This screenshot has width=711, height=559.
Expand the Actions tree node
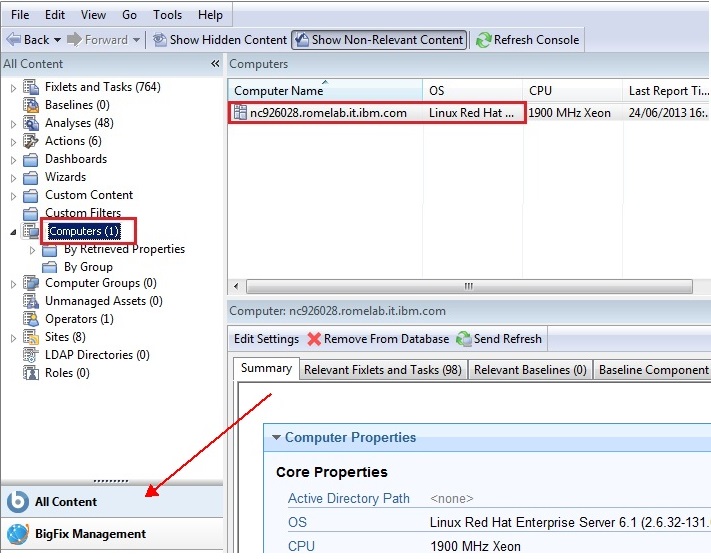[13, 142]
